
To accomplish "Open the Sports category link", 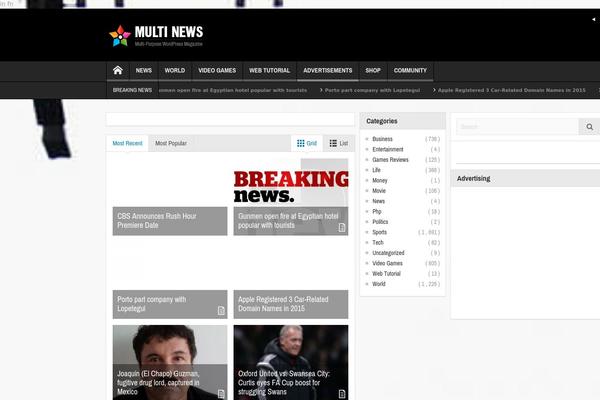I will pos(379,232).
